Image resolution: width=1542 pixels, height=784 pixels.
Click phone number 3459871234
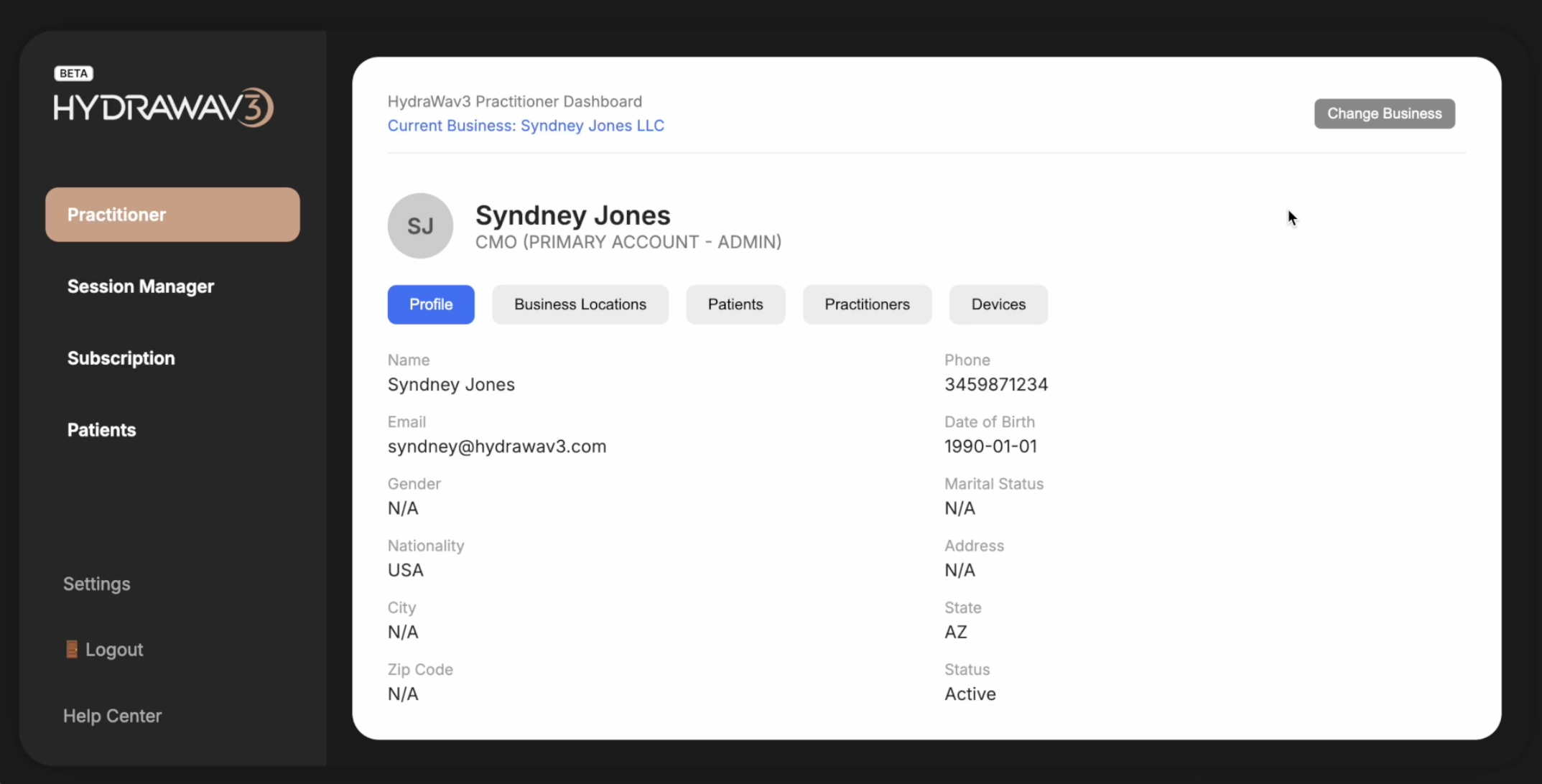click(x=996, y=385)
